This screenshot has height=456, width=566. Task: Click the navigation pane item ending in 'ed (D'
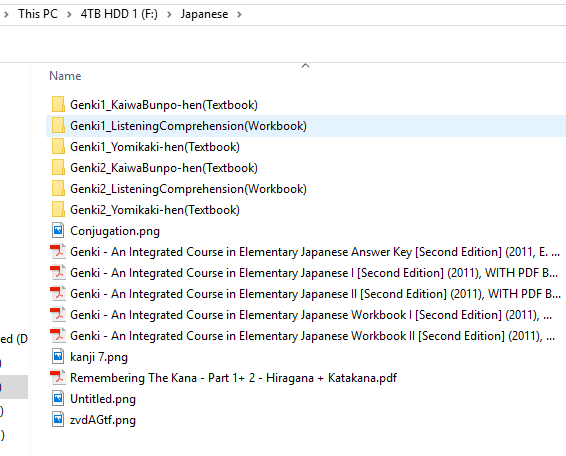tap(14, 339)
